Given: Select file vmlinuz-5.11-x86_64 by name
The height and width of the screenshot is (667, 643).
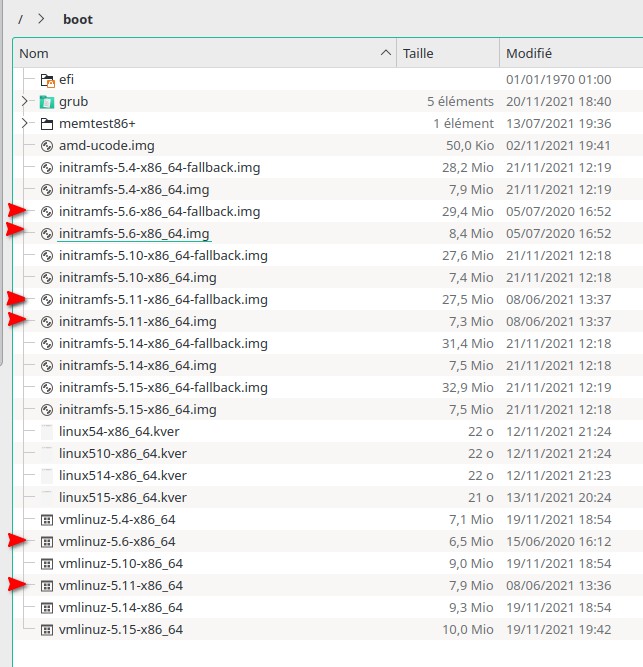Looking at the screenshot, I should point(121,586).
